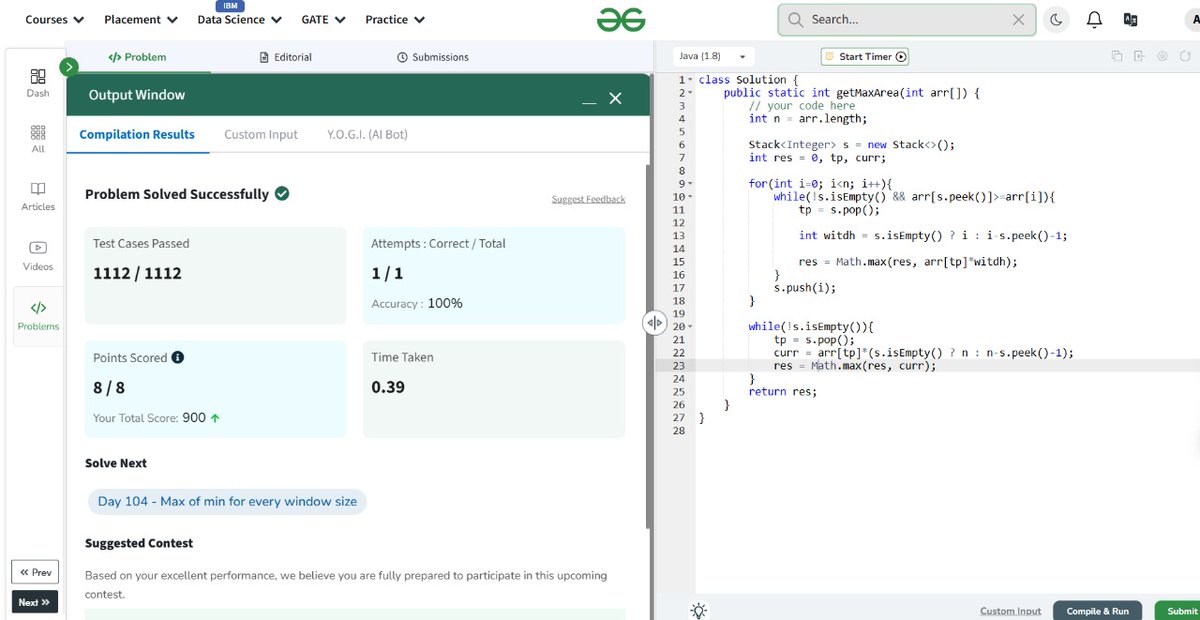Open the Articles sidebar icon
Image resolution: width=1200 pixels, height=620 pixels.
(38, 196)
